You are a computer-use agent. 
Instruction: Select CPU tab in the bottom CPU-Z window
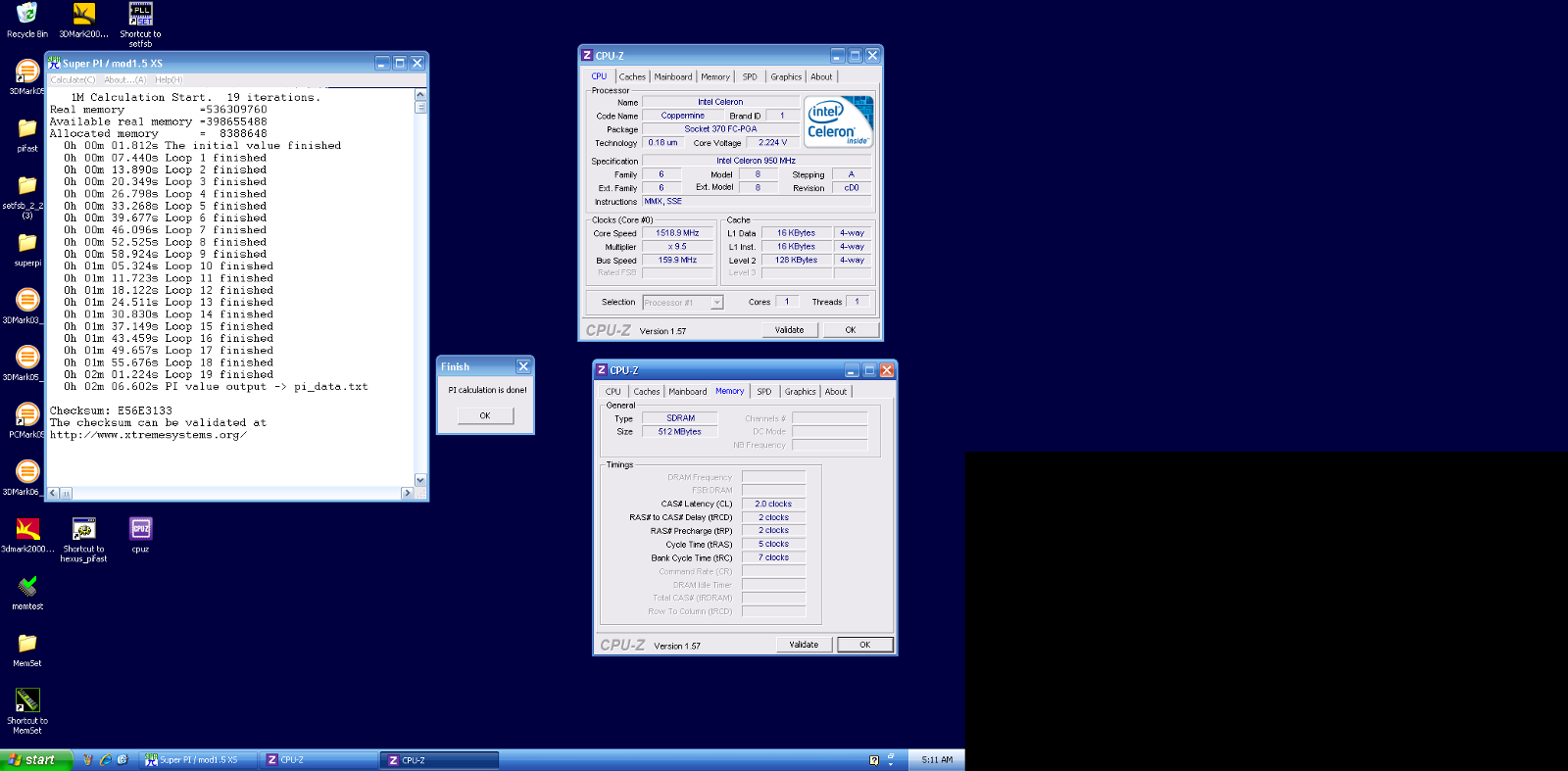click(613, 391)
